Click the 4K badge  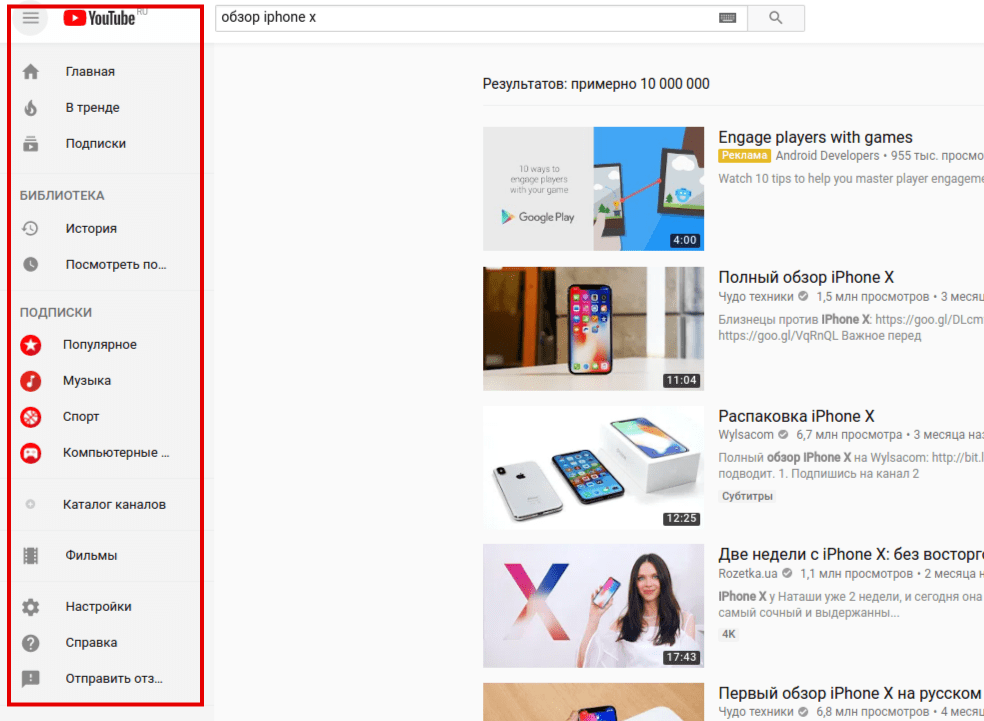point(729,634)
